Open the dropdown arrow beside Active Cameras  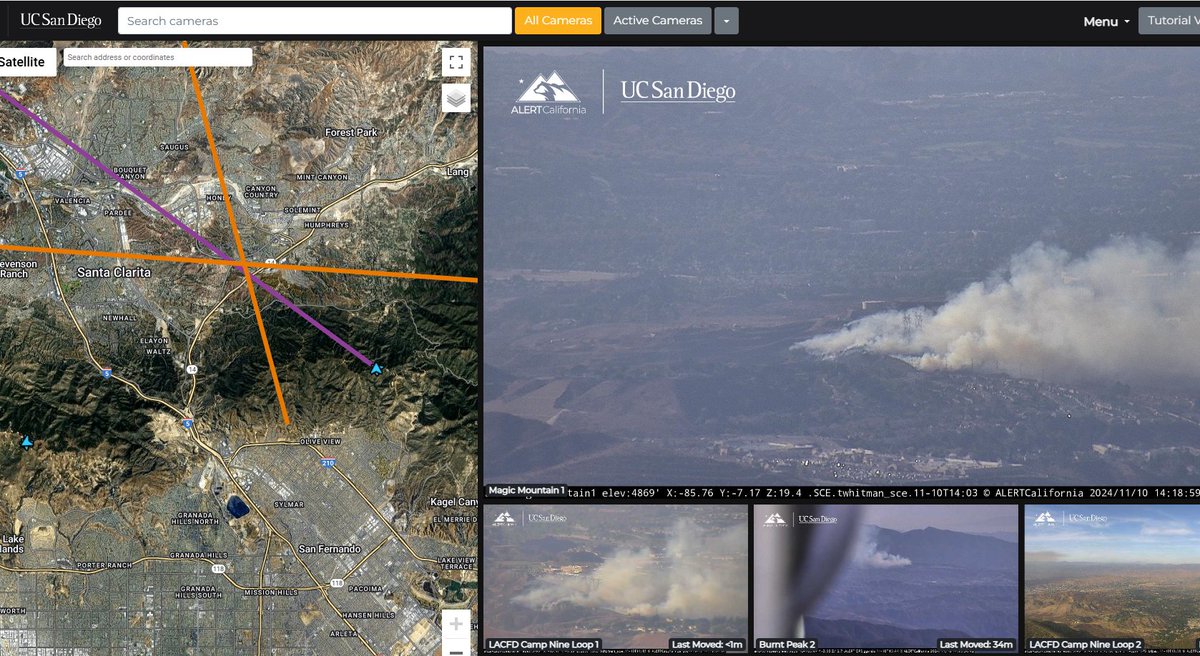[727, 21]
